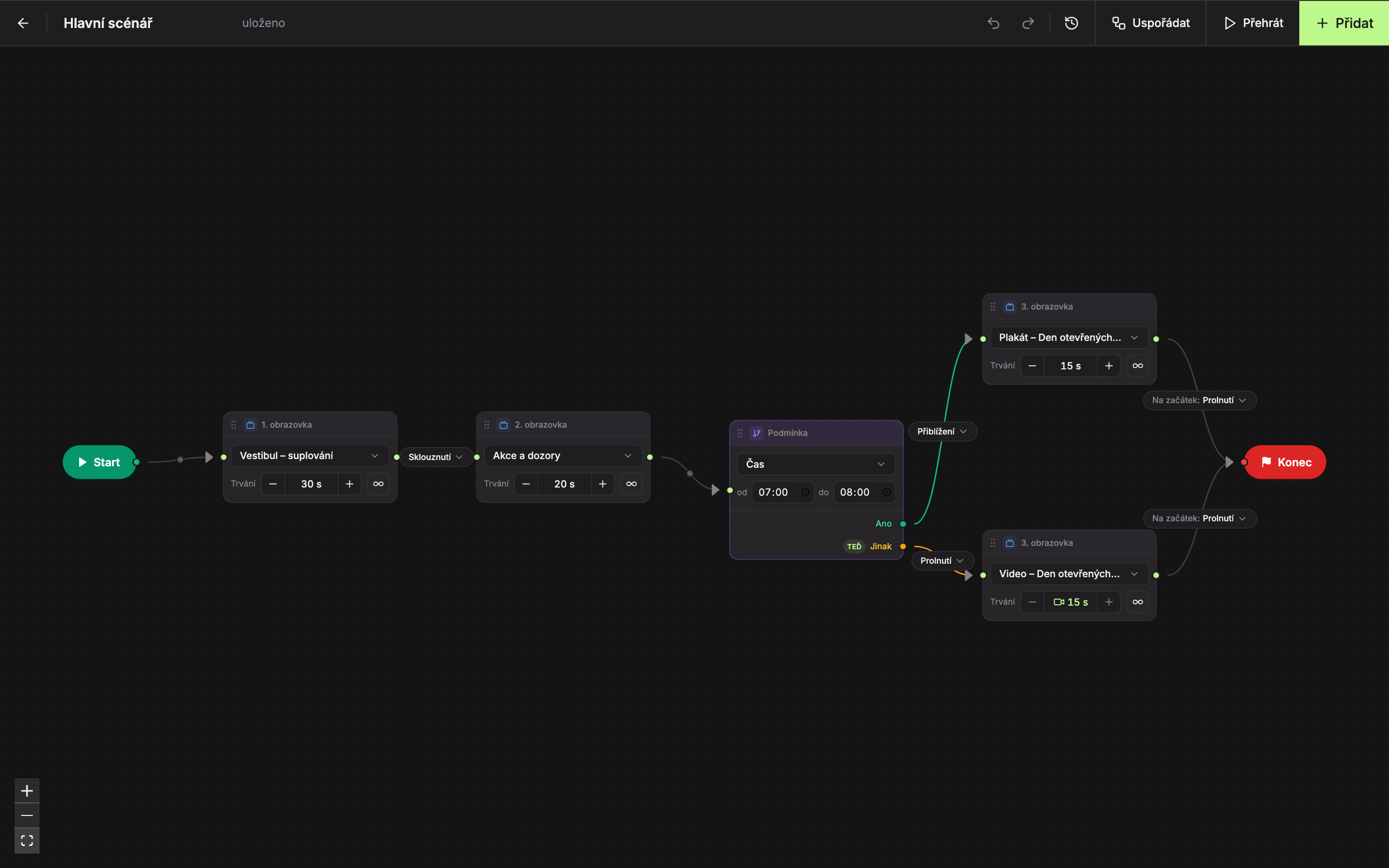Select the Start node
Image resolution: width=1389 pixels, height=868 pixels.
pyautogui.click(x=99, y=462)
